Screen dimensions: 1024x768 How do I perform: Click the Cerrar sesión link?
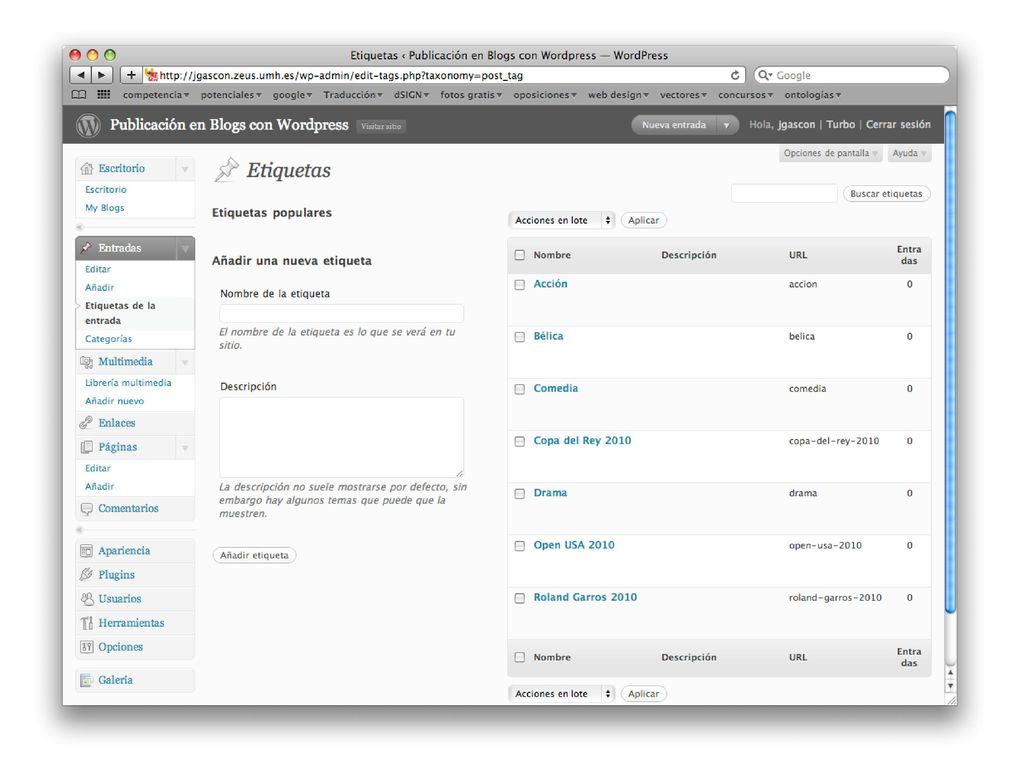[x=898, y=125]
